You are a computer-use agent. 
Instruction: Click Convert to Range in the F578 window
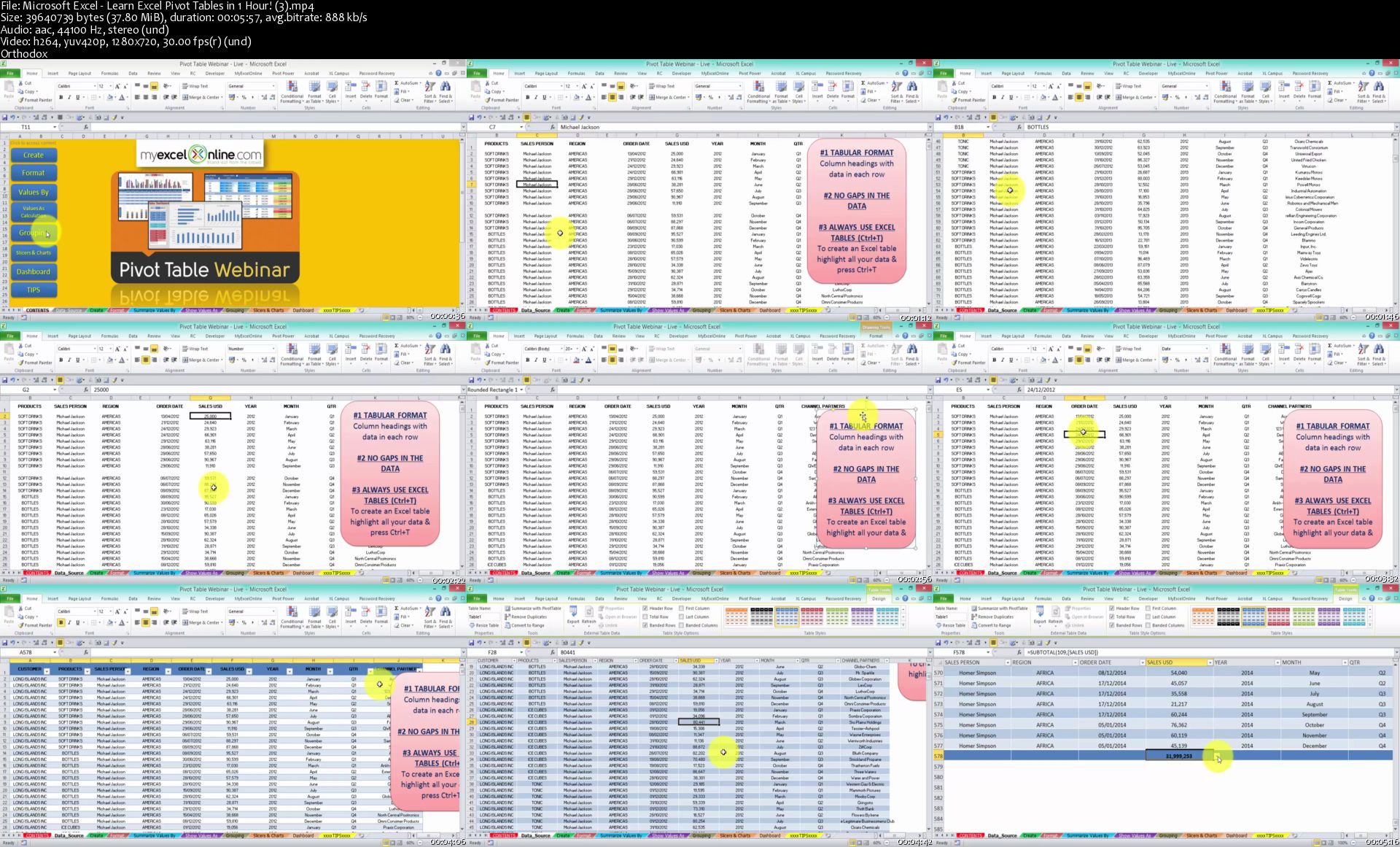point(992,625)
